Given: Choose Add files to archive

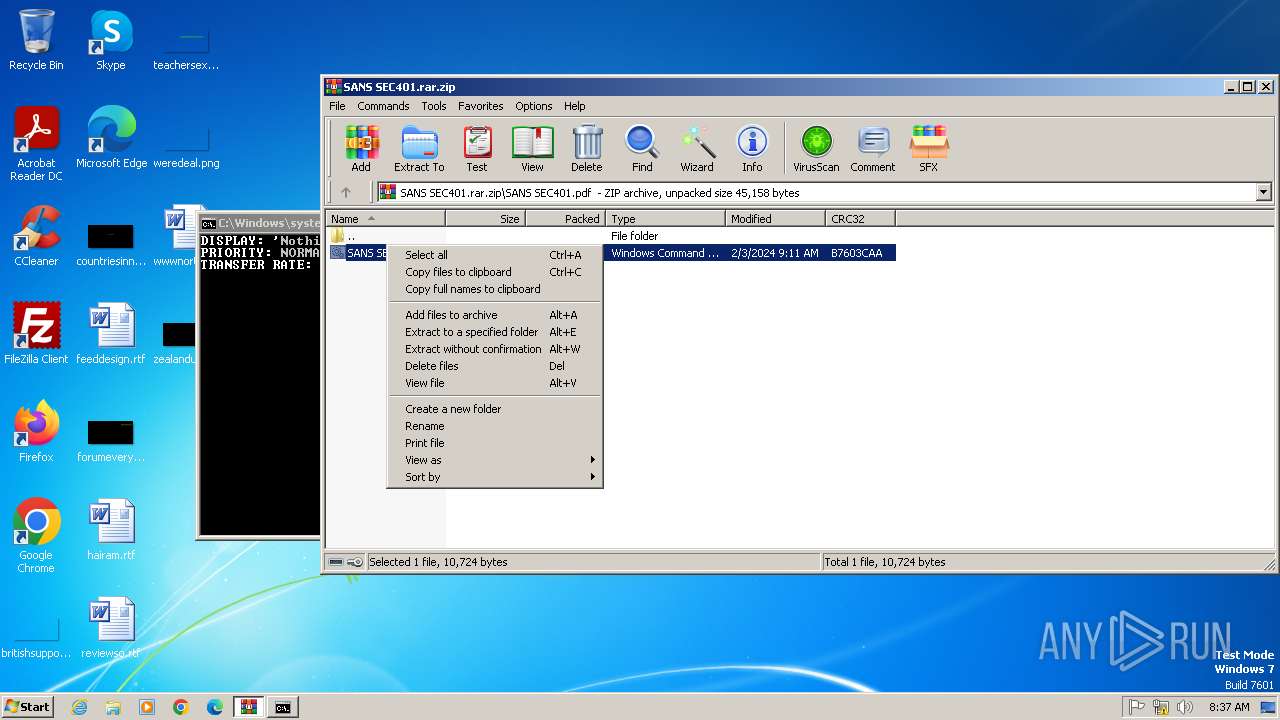Looking at the screenshot, I should pyautogui.click(x=495, y=315).
